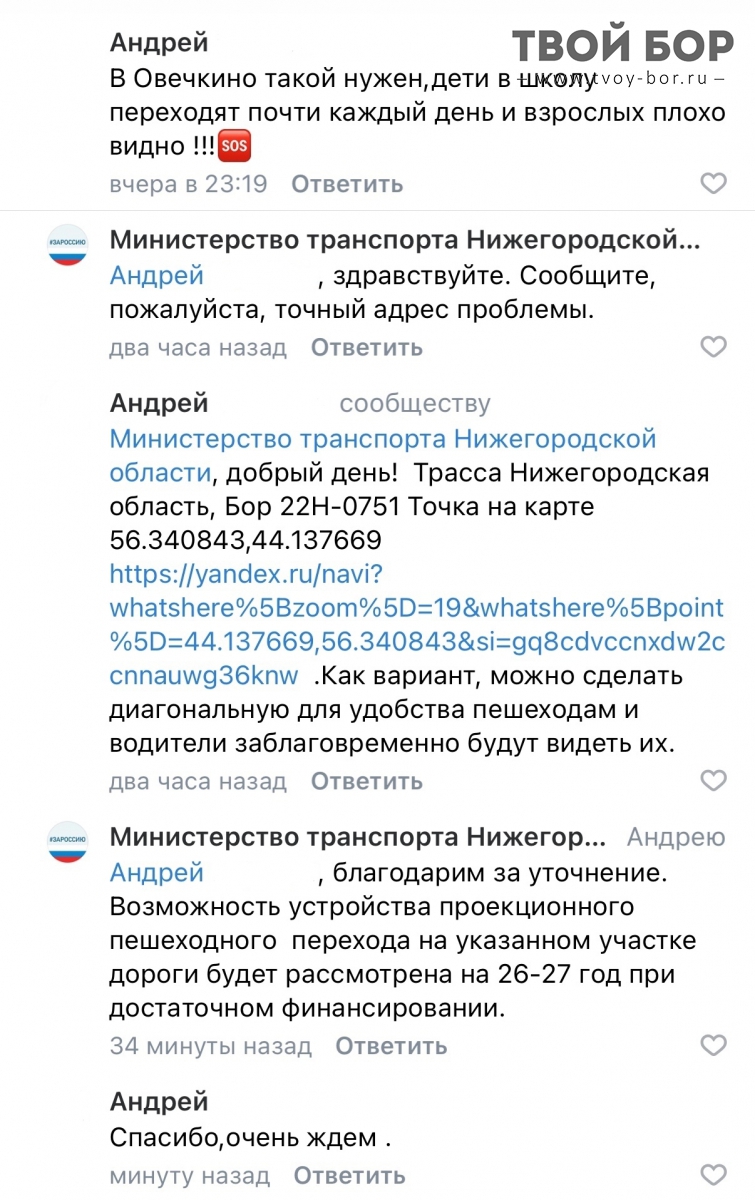755x1200 pixels.
Task: Like Андрей's comment containing the Yandex link
Action: (713, 781)
